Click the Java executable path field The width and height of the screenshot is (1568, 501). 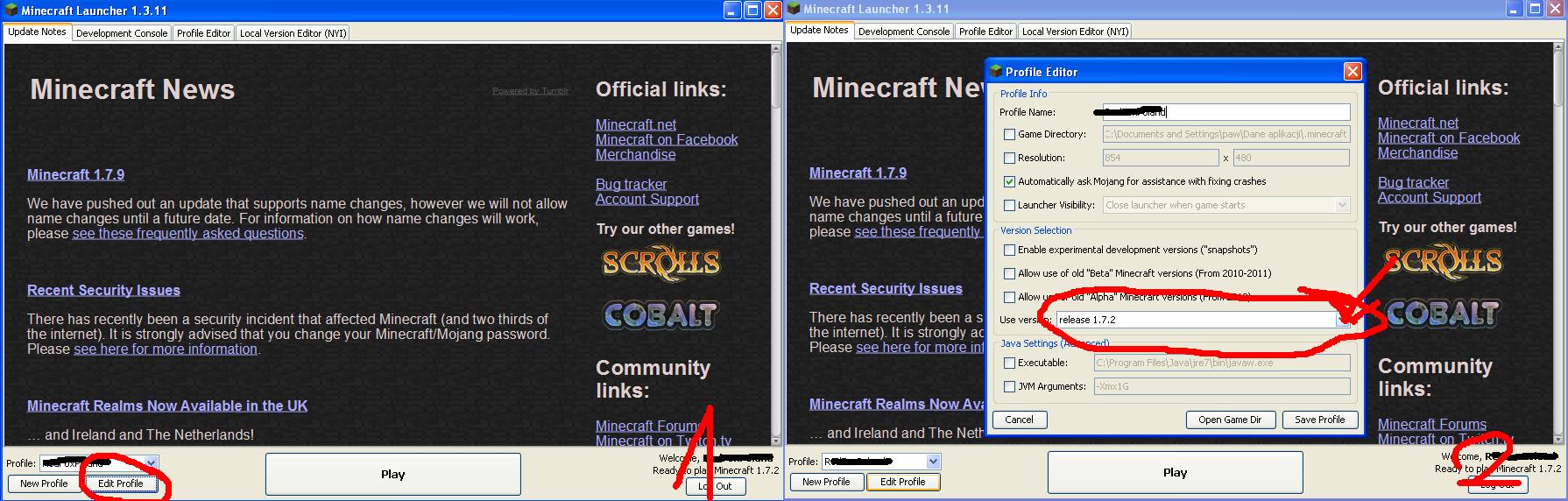pos(1222,363)
